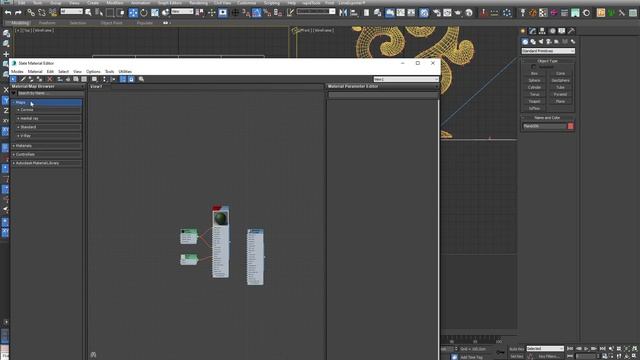The height and width of the screenshot is (360, 640).
Task: Activate the Select and Move tool
Action: [133, 13]
